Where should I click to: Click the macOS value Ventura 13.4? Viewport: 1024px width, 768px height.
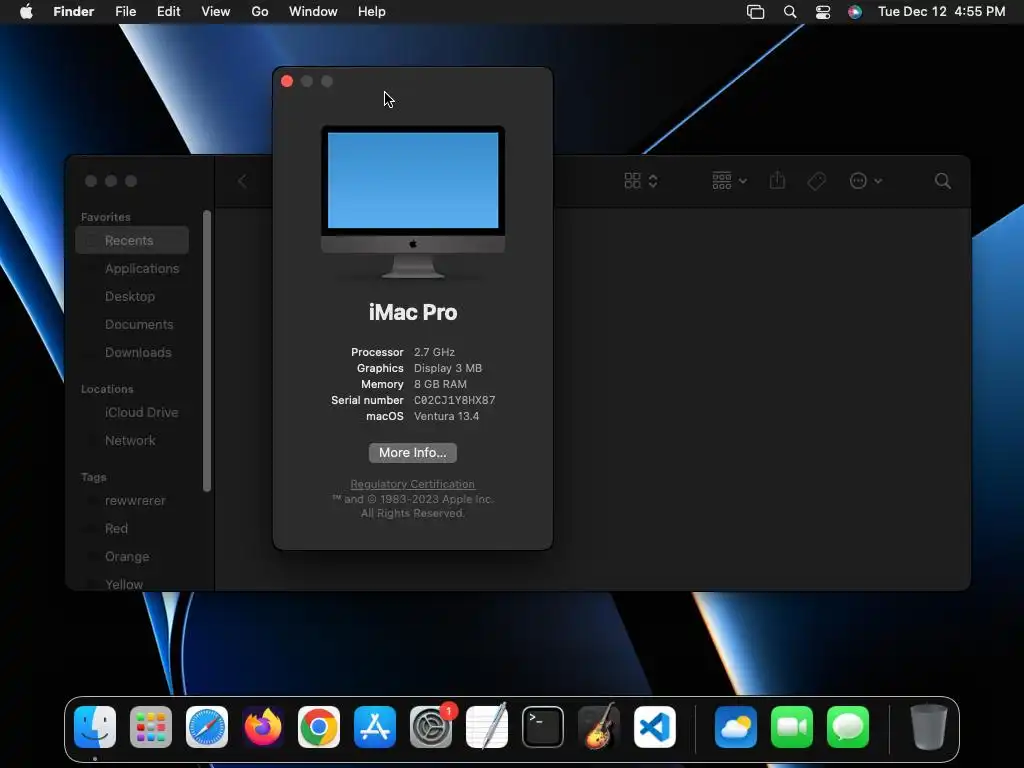(447, 416)
